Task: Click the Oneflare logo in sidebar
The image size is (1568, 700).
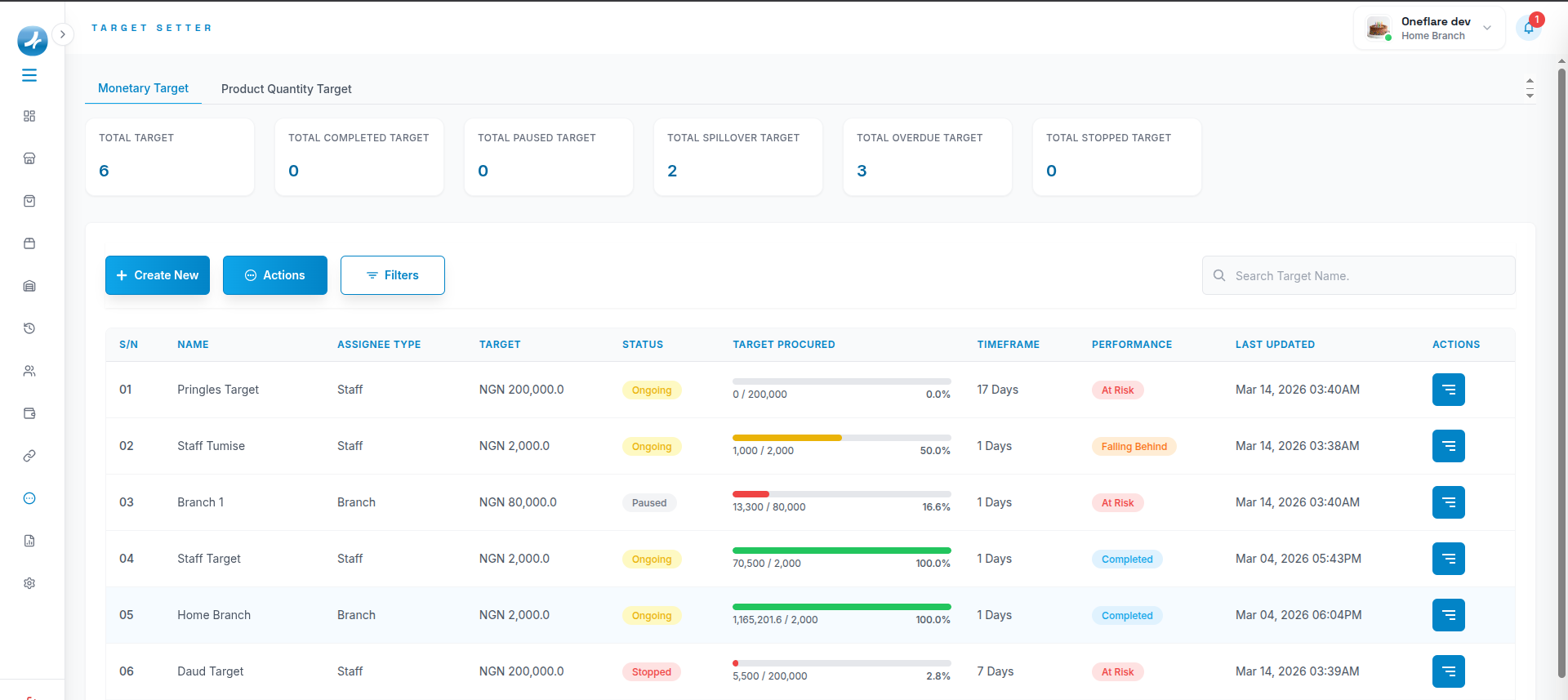Action: click(33, 40)
